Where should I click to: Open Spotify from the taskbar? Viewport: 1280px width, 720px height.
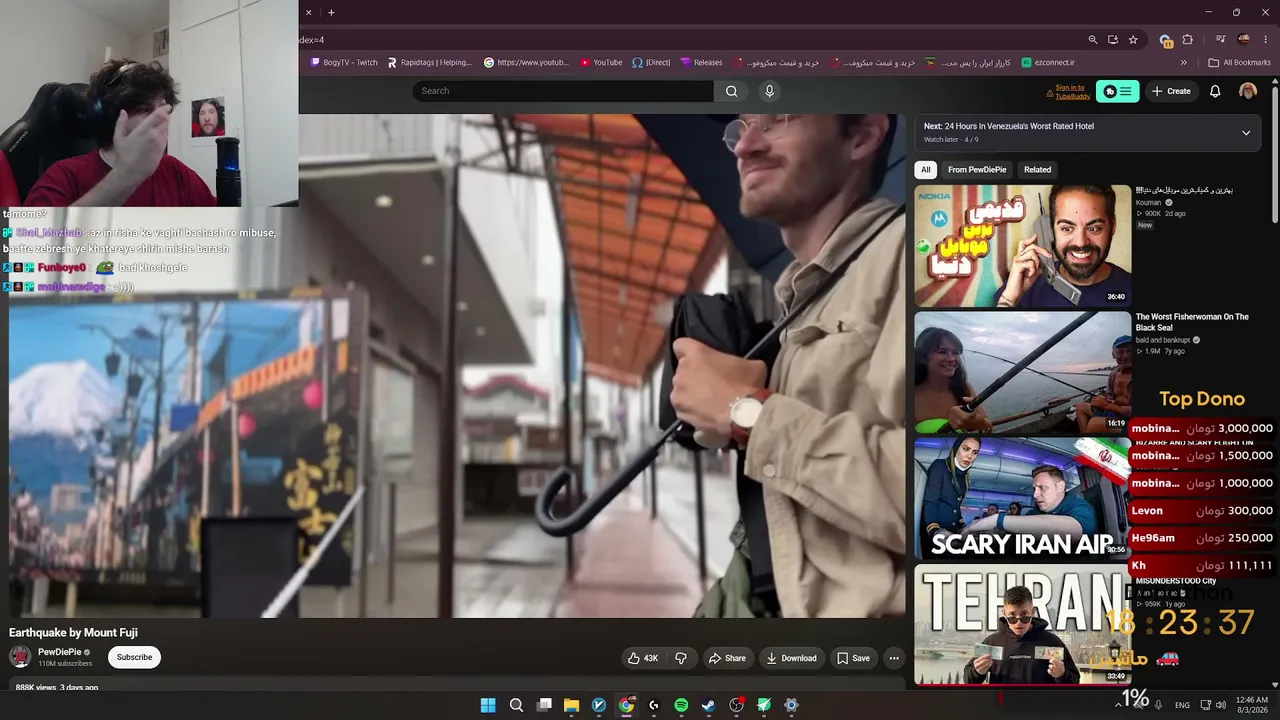click(x=681, y=705)
